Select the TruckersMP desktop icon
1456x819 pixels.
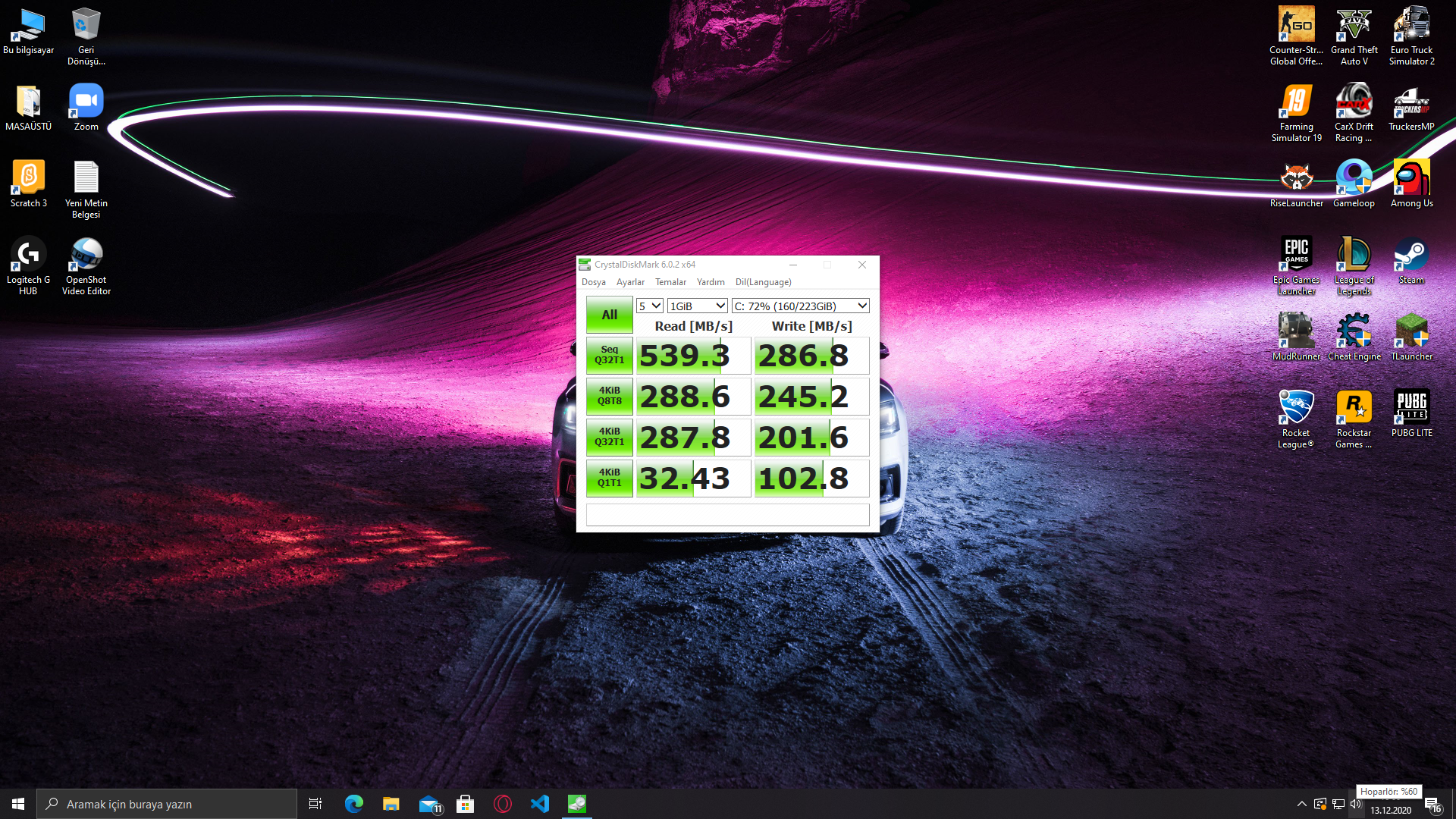tap(1412, 108)
